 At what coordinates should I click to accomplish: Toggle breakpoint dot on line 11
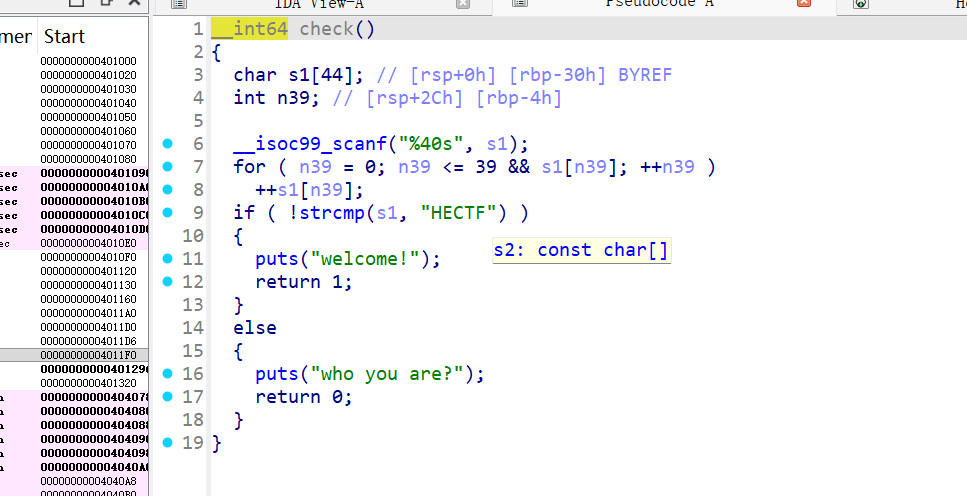[168, 258]
